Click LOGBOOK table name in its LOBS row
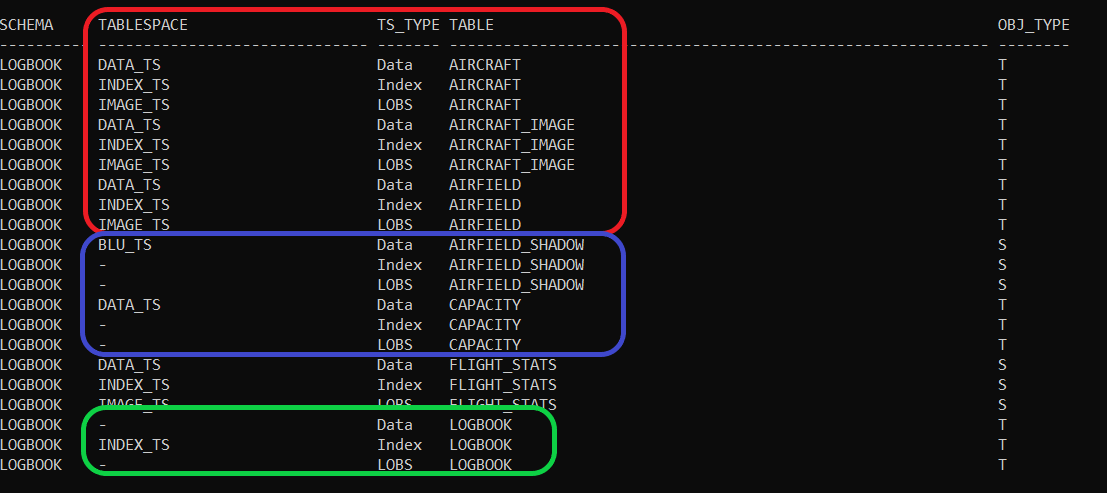This screenshot has height=493, width=1107. (480, 465)
